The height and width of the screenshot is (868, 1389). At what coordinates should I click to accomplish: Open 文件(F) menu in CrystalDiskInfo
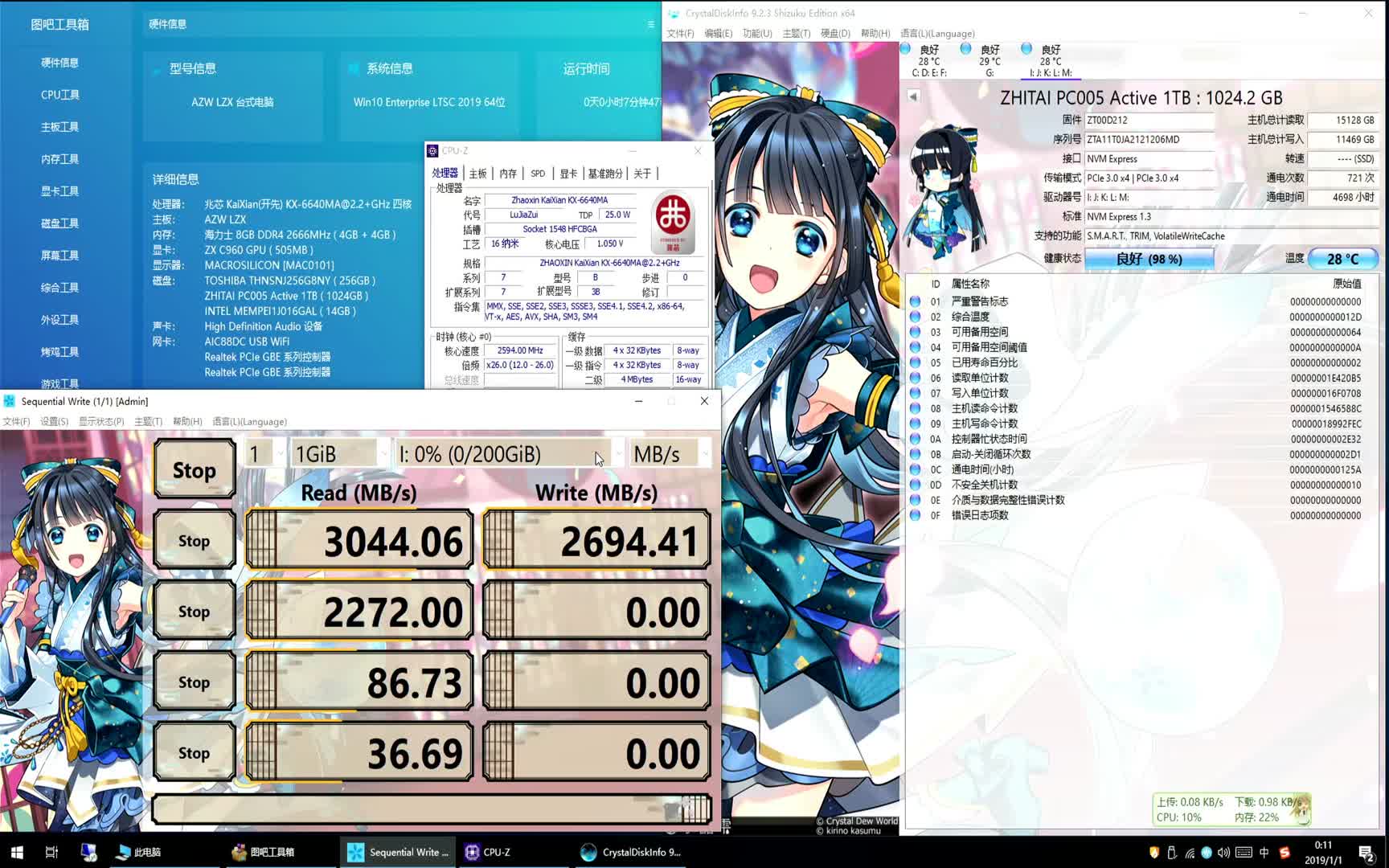tap(680, 34)
